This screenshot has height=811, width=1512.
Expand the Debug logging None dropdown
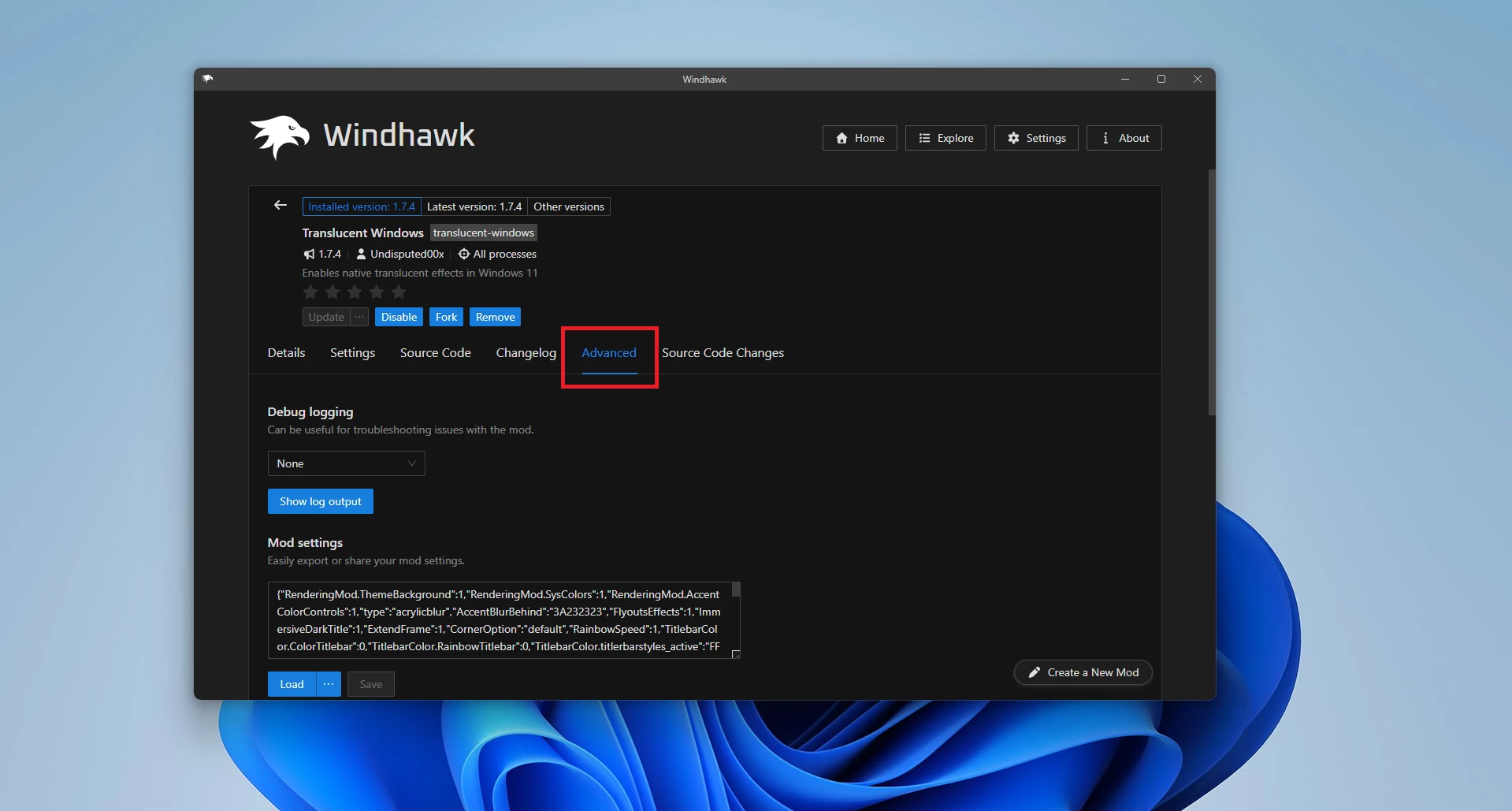point(347,463)
